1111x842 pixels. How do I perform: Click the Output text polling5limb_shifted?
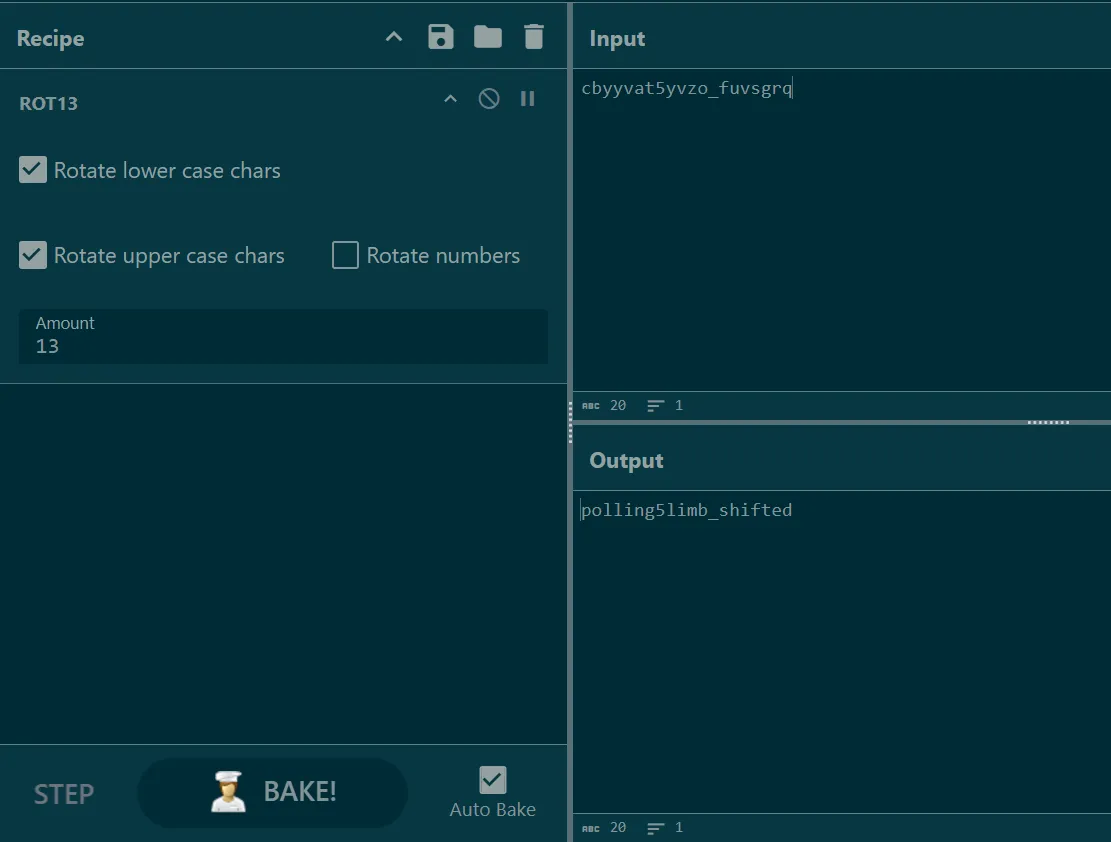[x=687, y=510]
